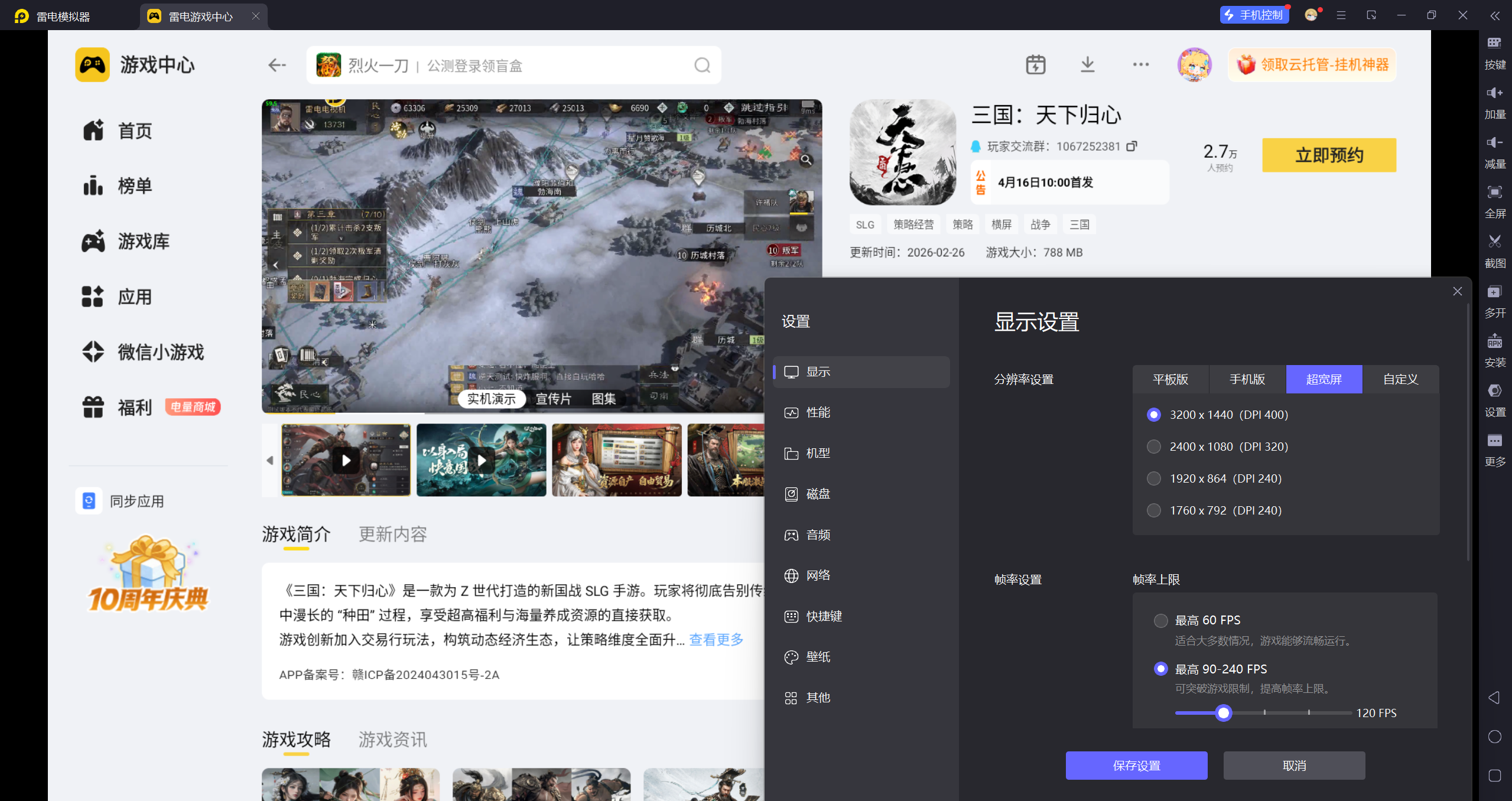Click the search magnifier icon
Image resolution: width=1512 pixels, height=801 pixels.
coord(702,65)
